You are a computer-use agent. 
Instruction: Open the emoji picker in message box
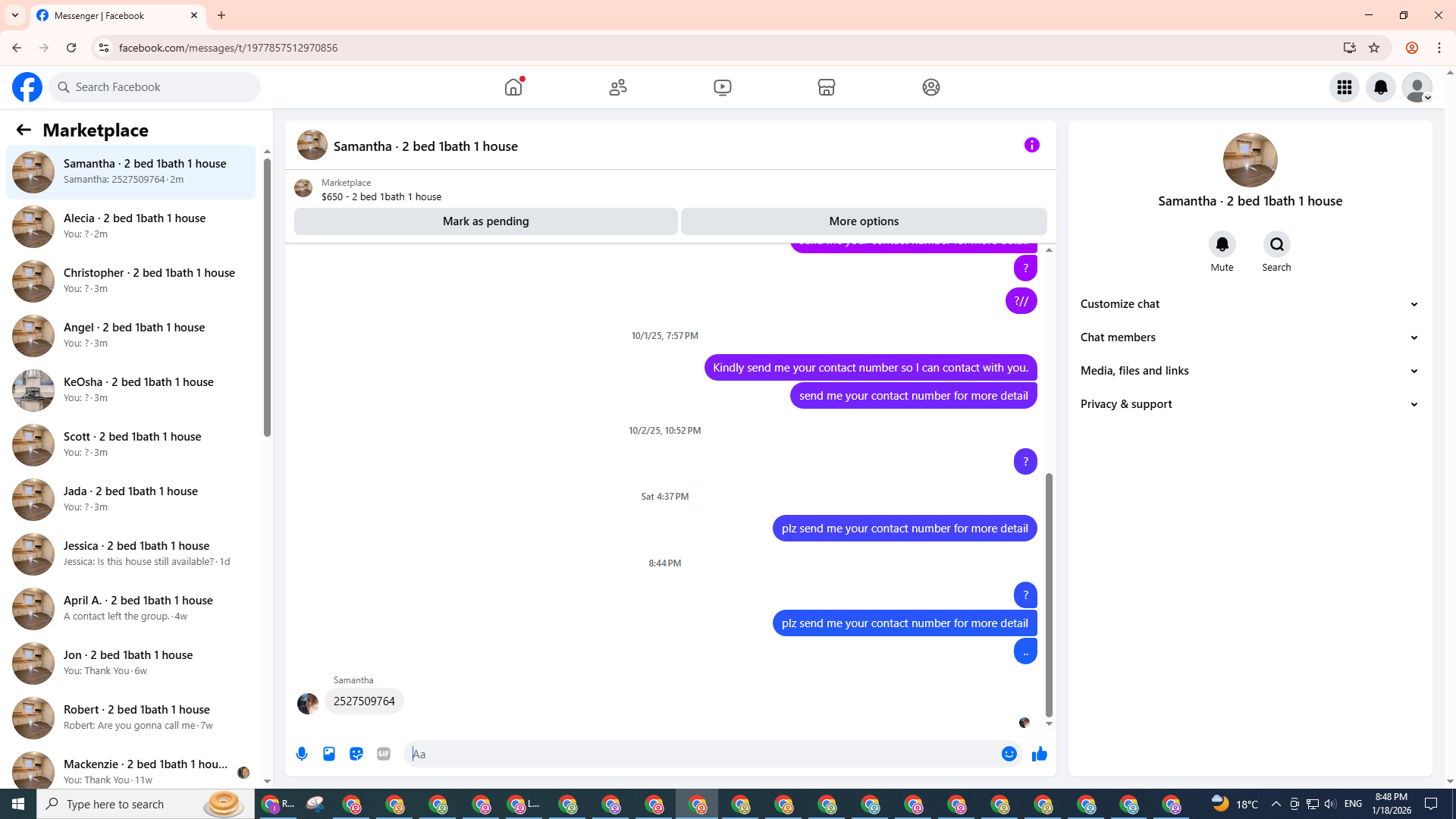pos(1009,754)
